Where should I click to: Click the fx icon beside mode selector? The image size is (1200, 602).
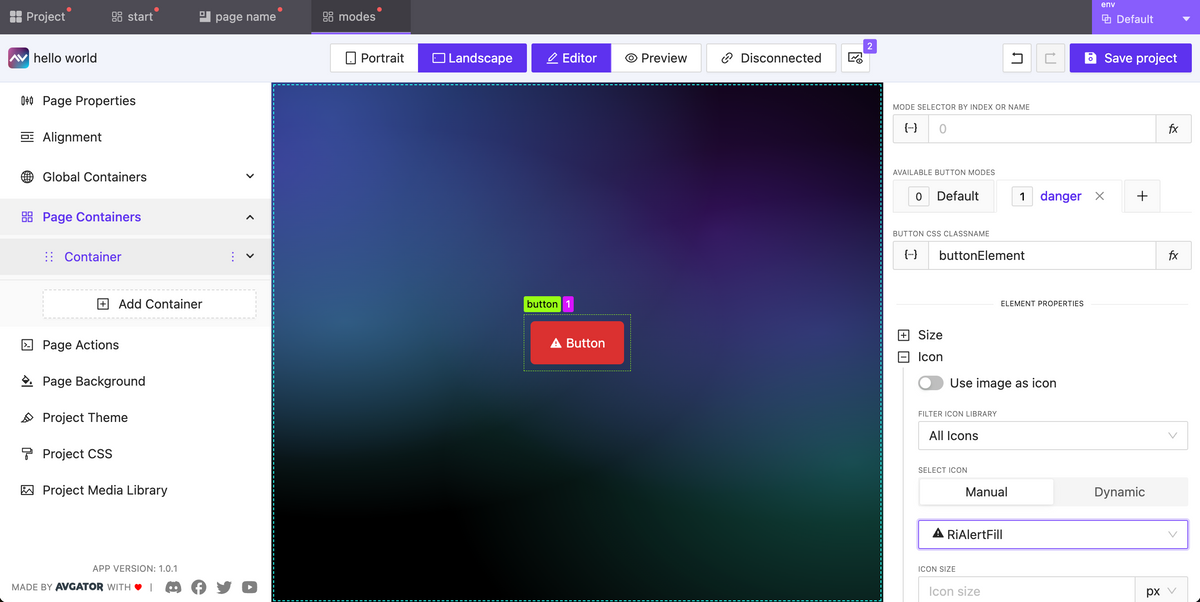click(1173, 129)
